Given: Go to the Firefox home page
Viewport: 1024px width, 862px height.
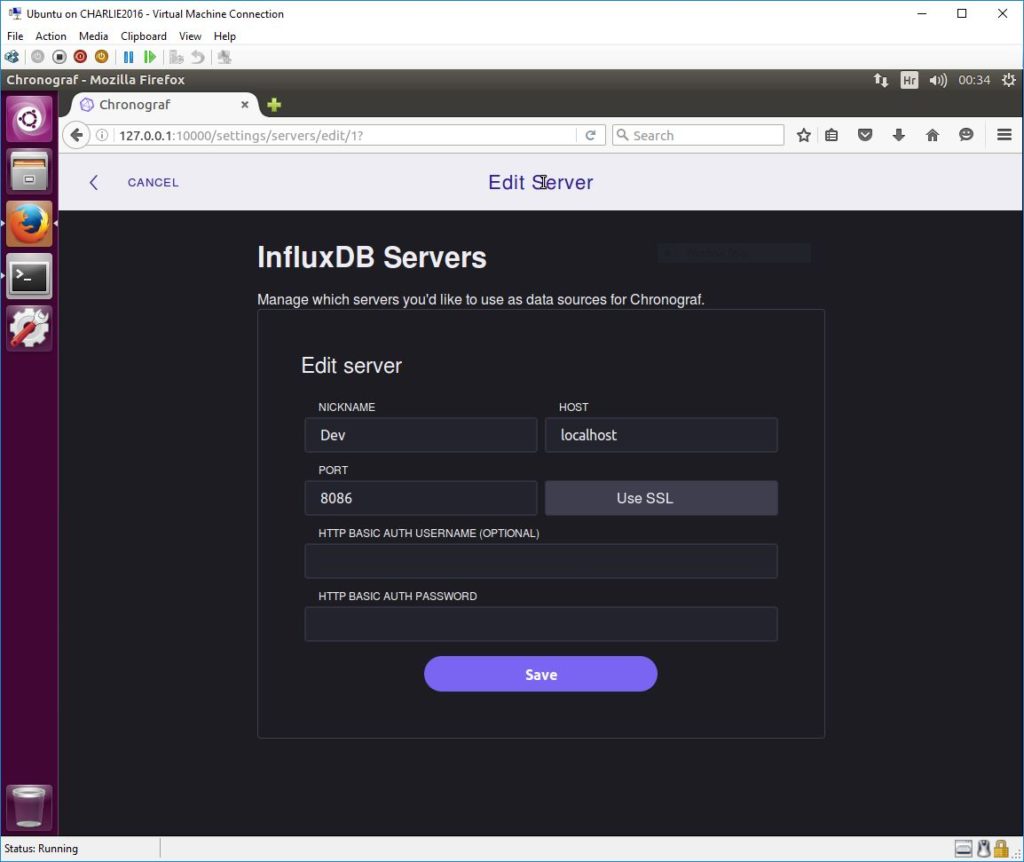Looking at the screenshot, I should [932, 134].
